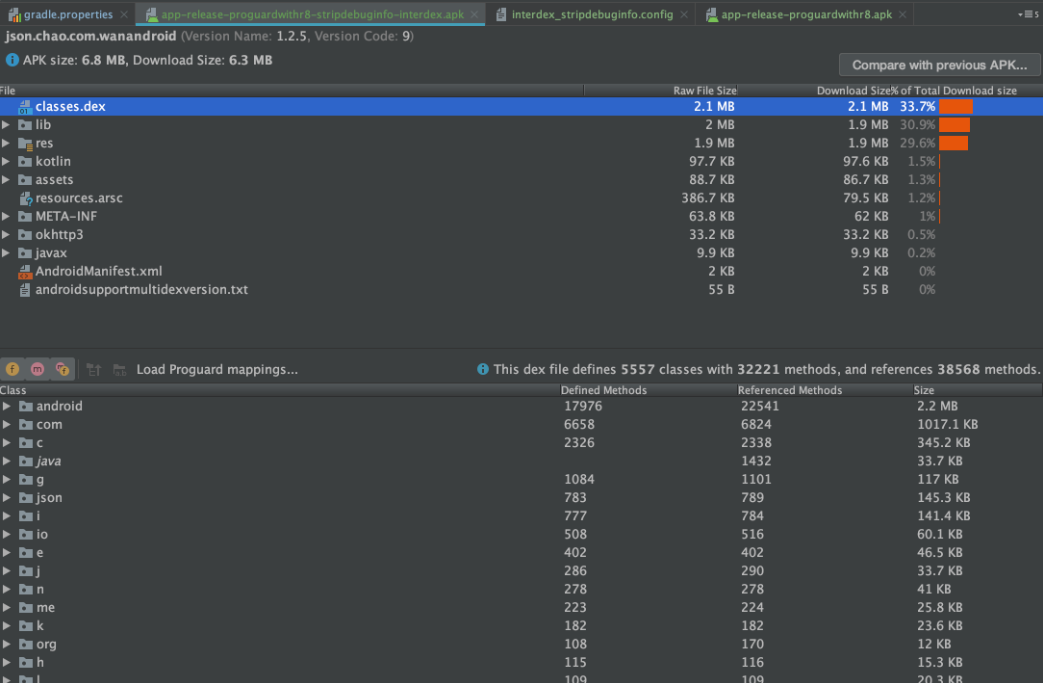Expand the META-INF folder
Image resolution: width=1043 pixels, height=683 pixels.
[6, 216]
